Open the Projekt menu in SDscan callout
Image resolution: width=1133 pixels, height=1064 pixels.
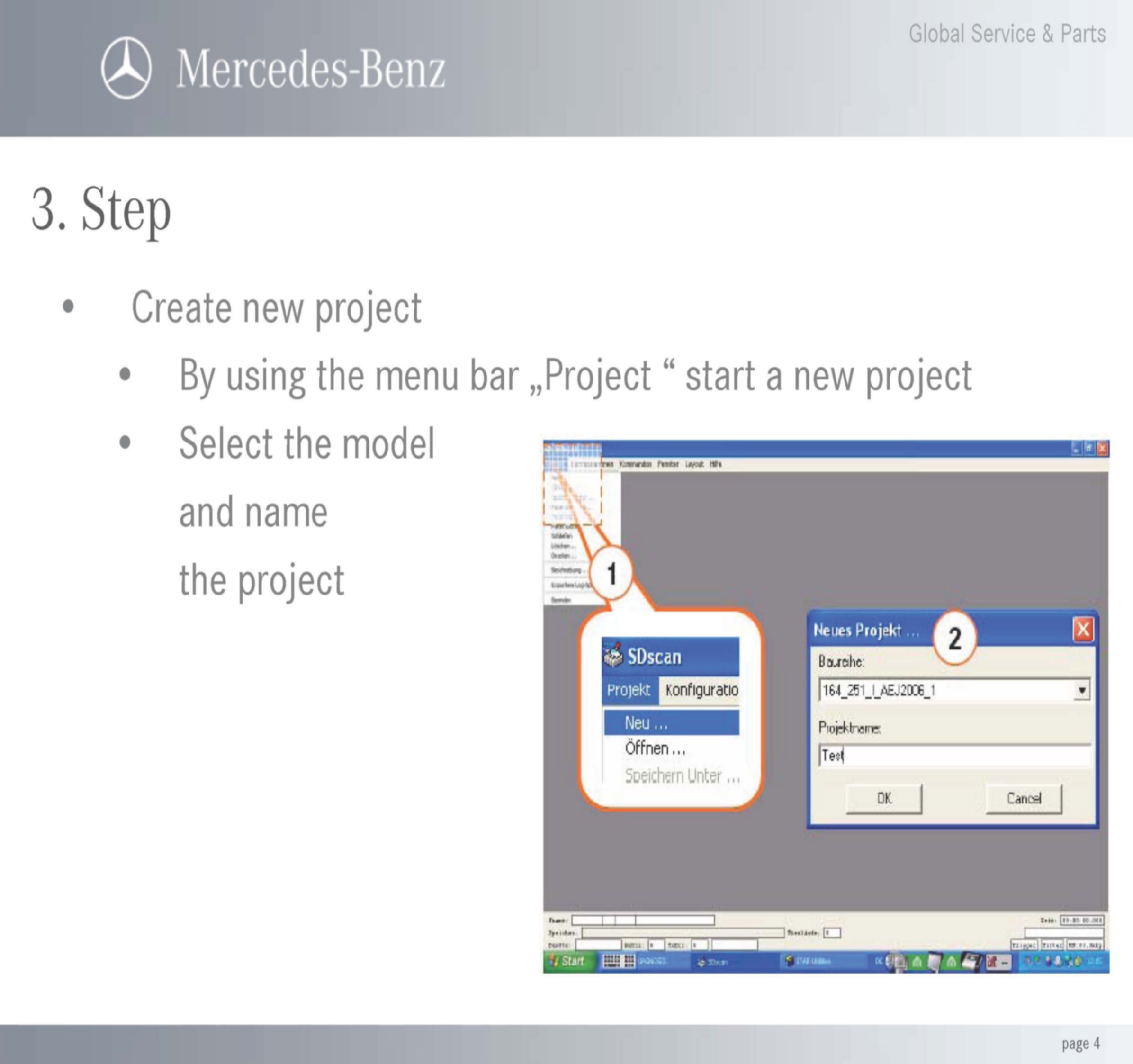pos(629,690)
